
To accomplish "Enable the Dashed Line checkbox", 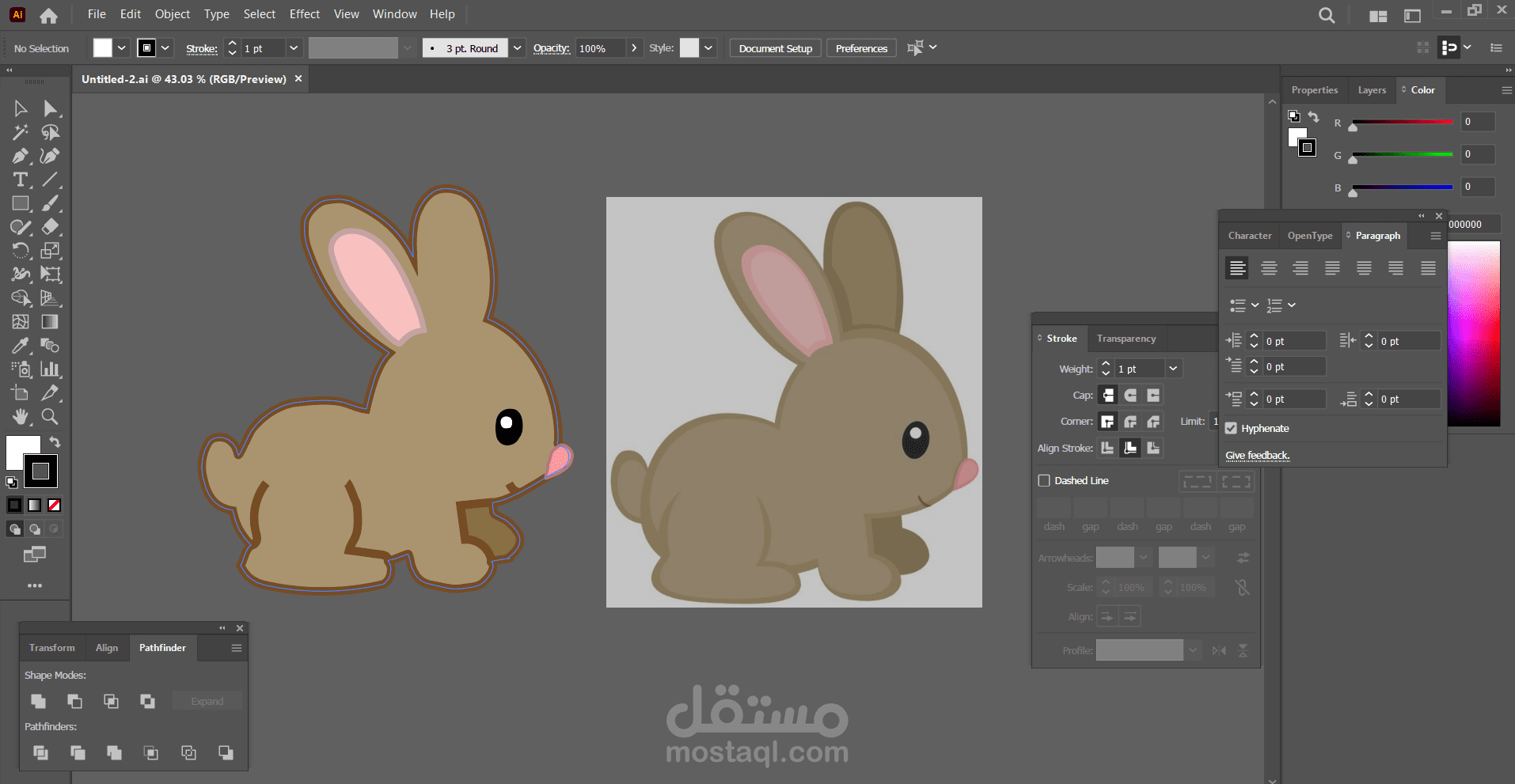I will click(1044, 480).
